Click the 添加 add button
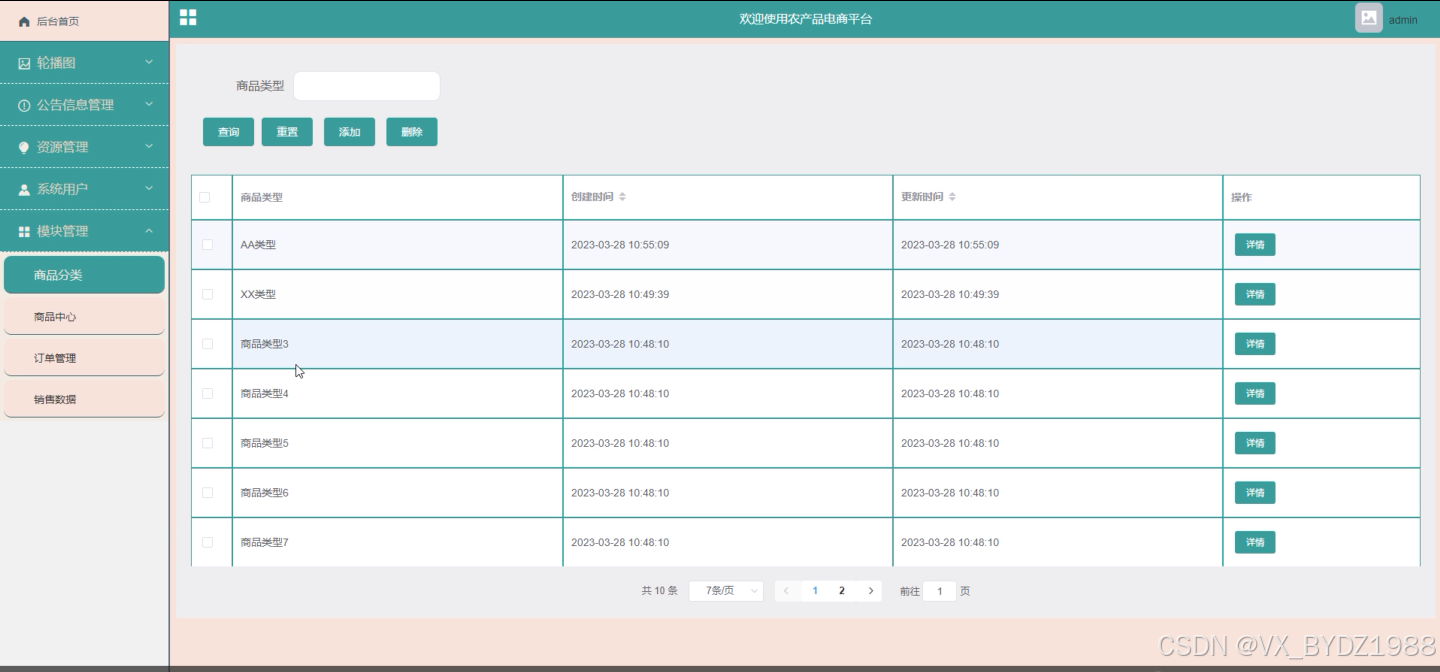The height and width of the screenshot is (672, 1440). [x=349, y=132]
